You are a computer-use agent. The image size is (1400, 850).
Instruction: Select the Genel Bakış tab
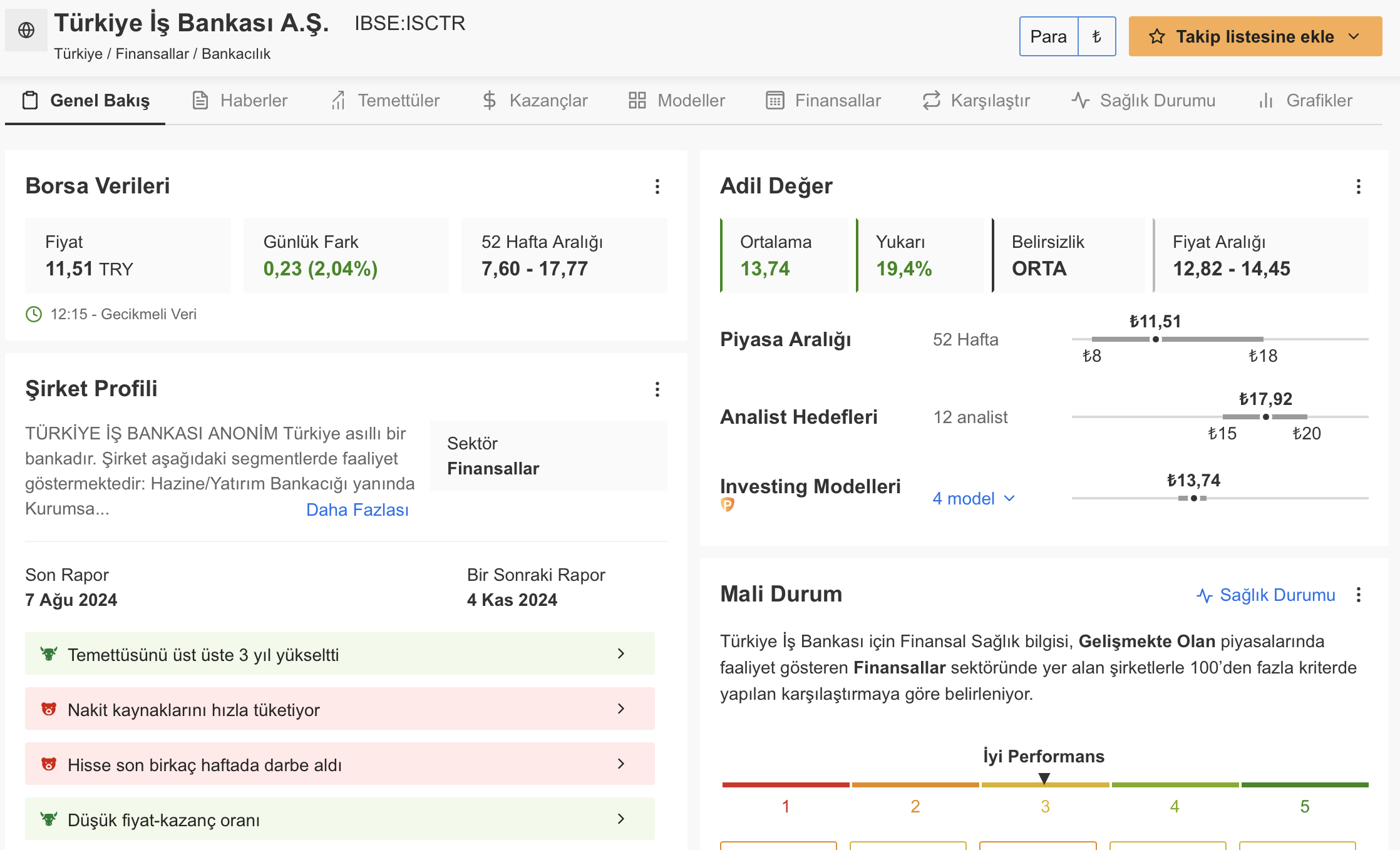pos(86,100)
